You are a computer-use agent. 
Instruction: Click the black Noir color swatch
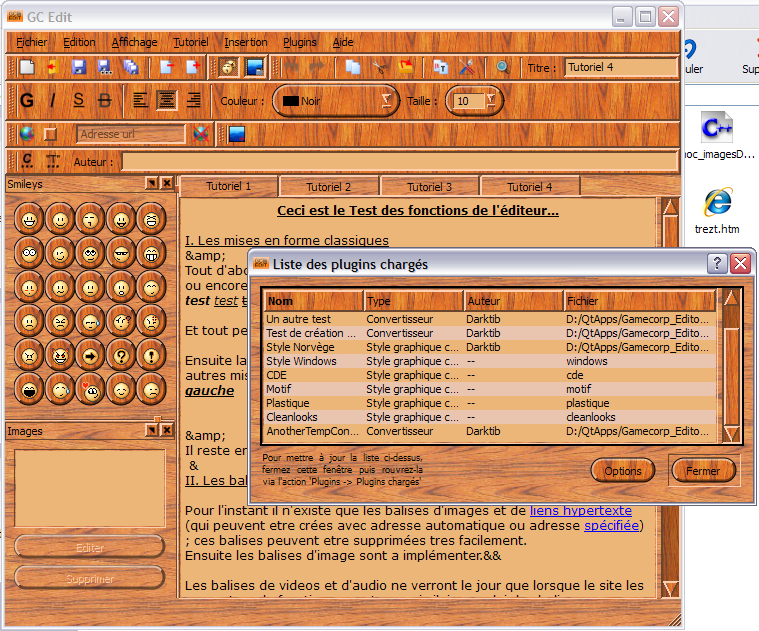coord(290,101)
